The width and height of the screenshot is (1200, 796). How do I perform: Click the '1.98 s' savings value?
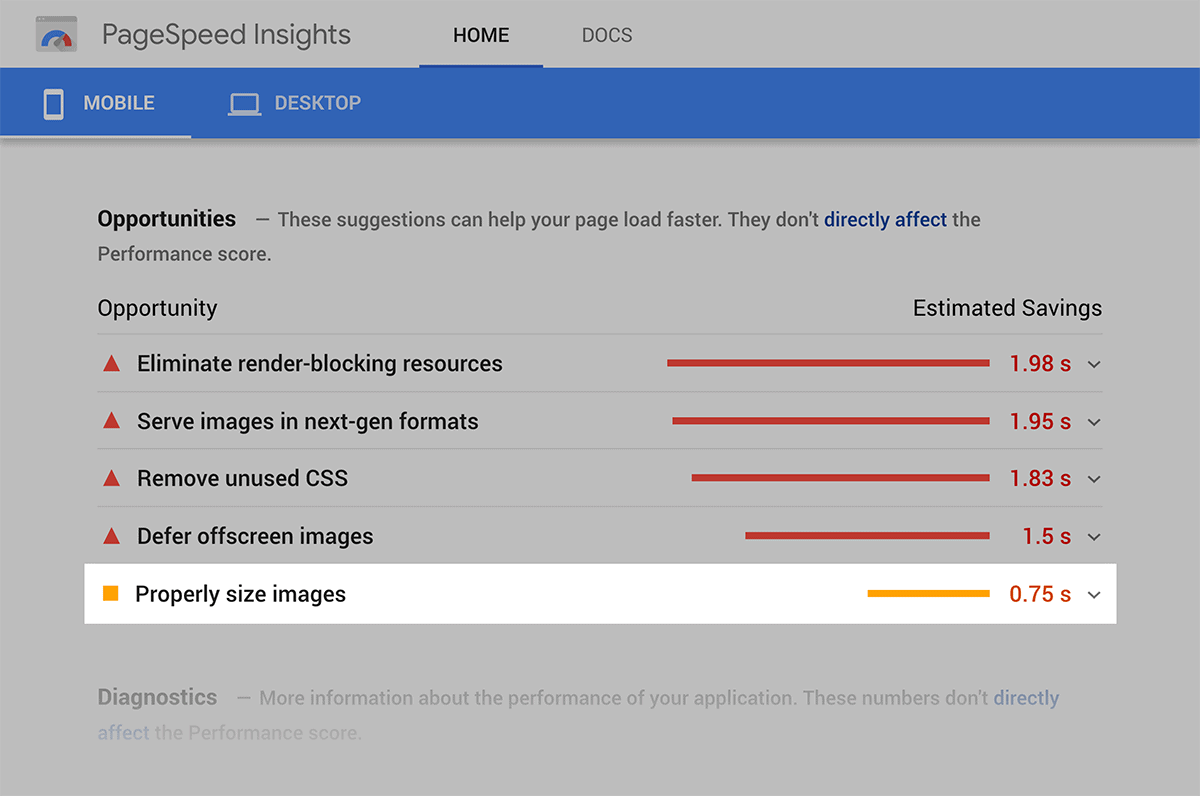[x=1040, y=364]
